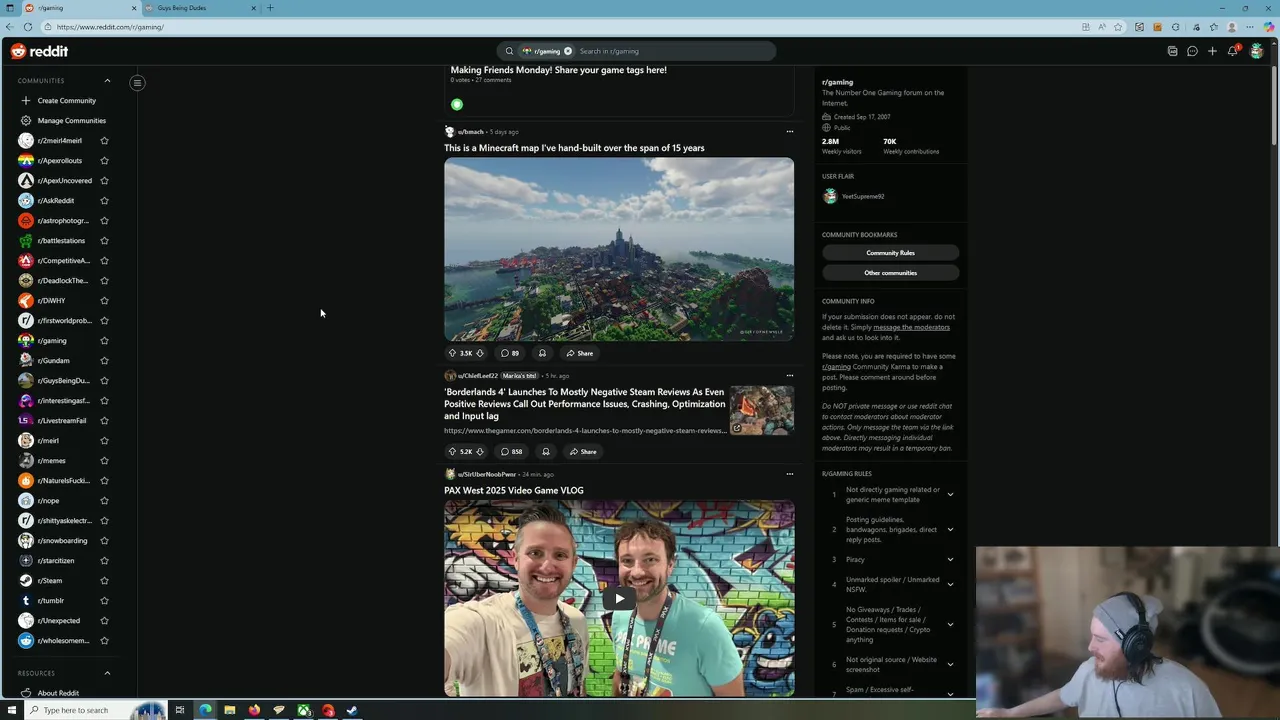Open the 858 comments on Borderlands 4 post
This screenshot has width=1280, height=720.
(512, 451)
